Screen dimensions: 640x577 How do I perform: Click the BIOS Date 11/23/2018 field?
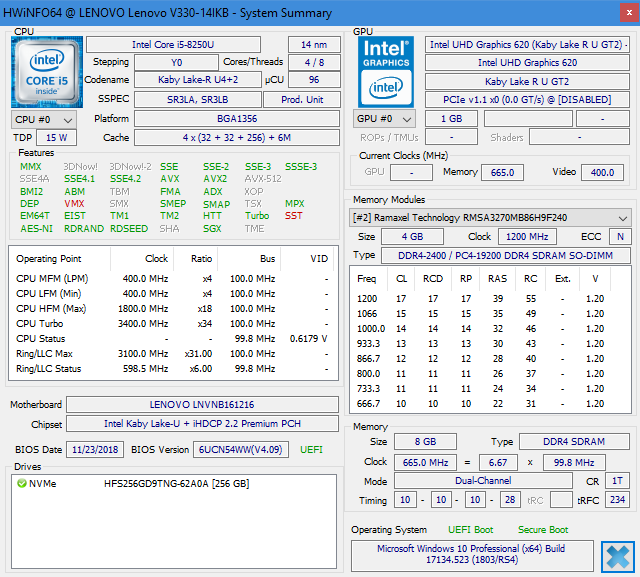click(95, 449)
